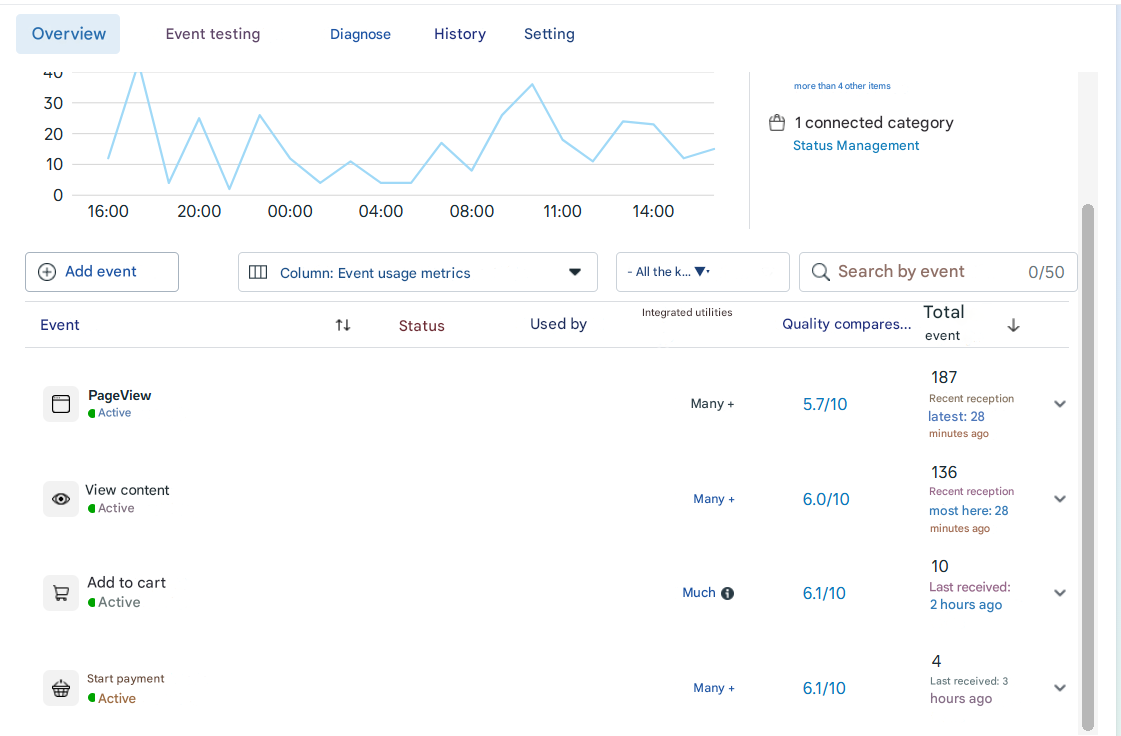Open the Status Management link

[856, 146]
